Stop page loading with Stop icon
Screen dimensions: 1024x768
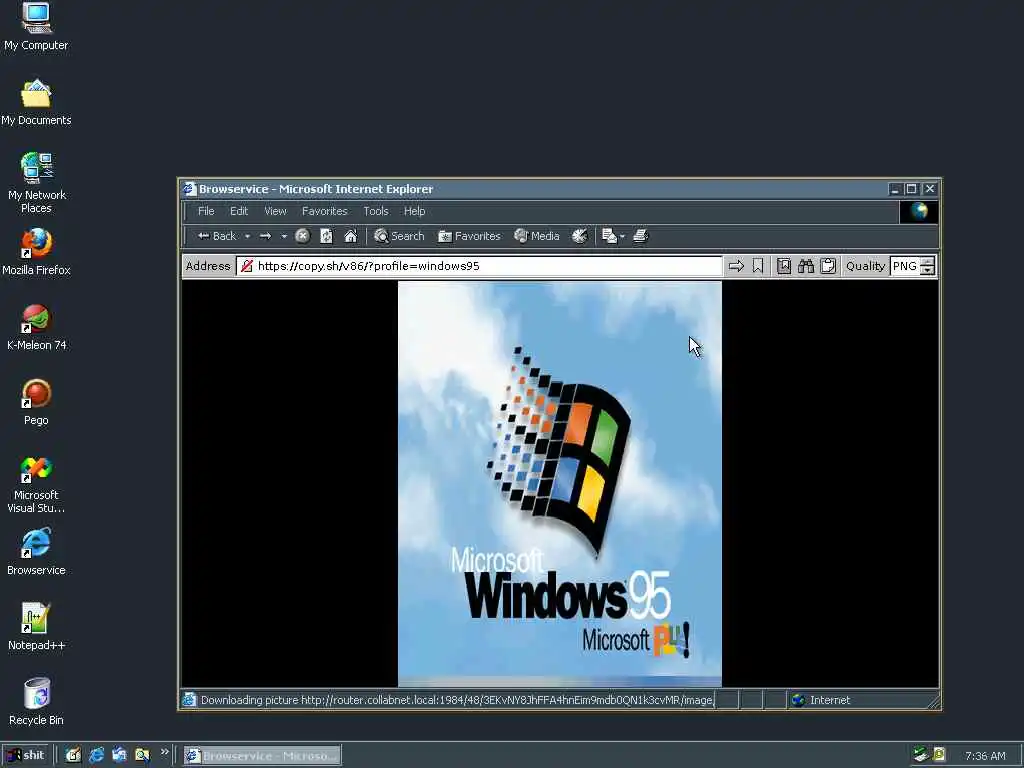click(302, 236)
